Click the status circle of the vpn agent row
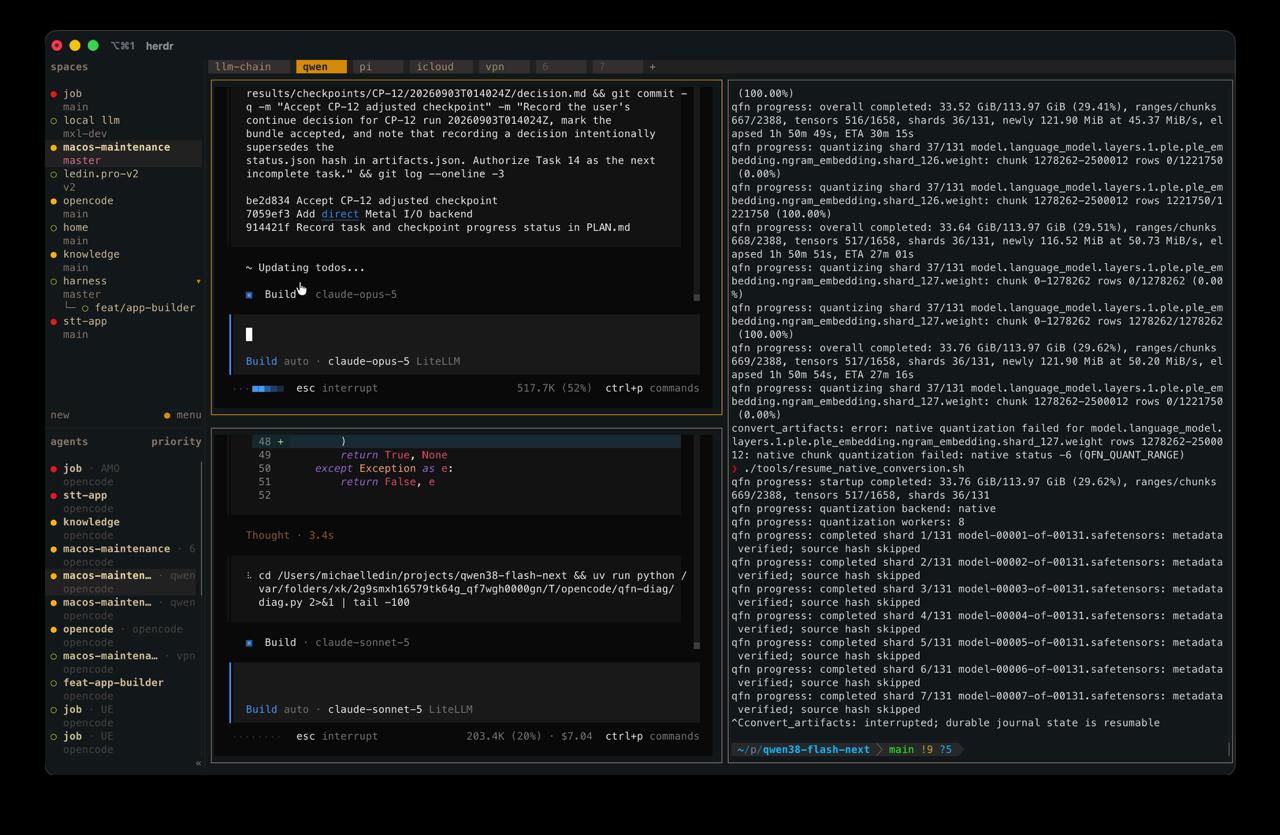This screenshot has height=835, width=1280. click(54, 656)
